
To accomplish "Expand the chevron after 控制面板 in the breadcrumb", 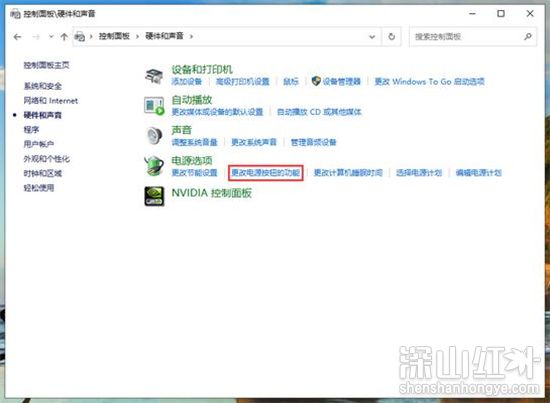I will pyautogui.click(x=137, y=36).
